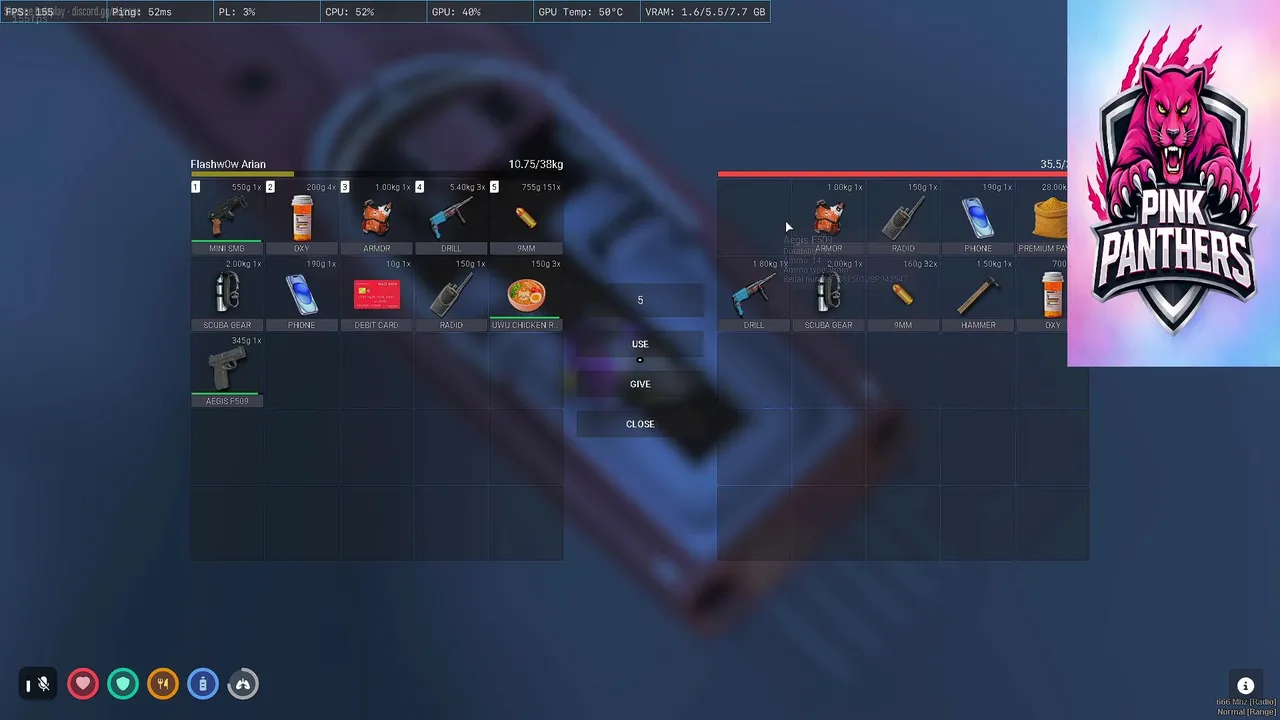The image size is (1280, 720).
Task: Click the green shield armor icon
Action: (x=123, y=684)
